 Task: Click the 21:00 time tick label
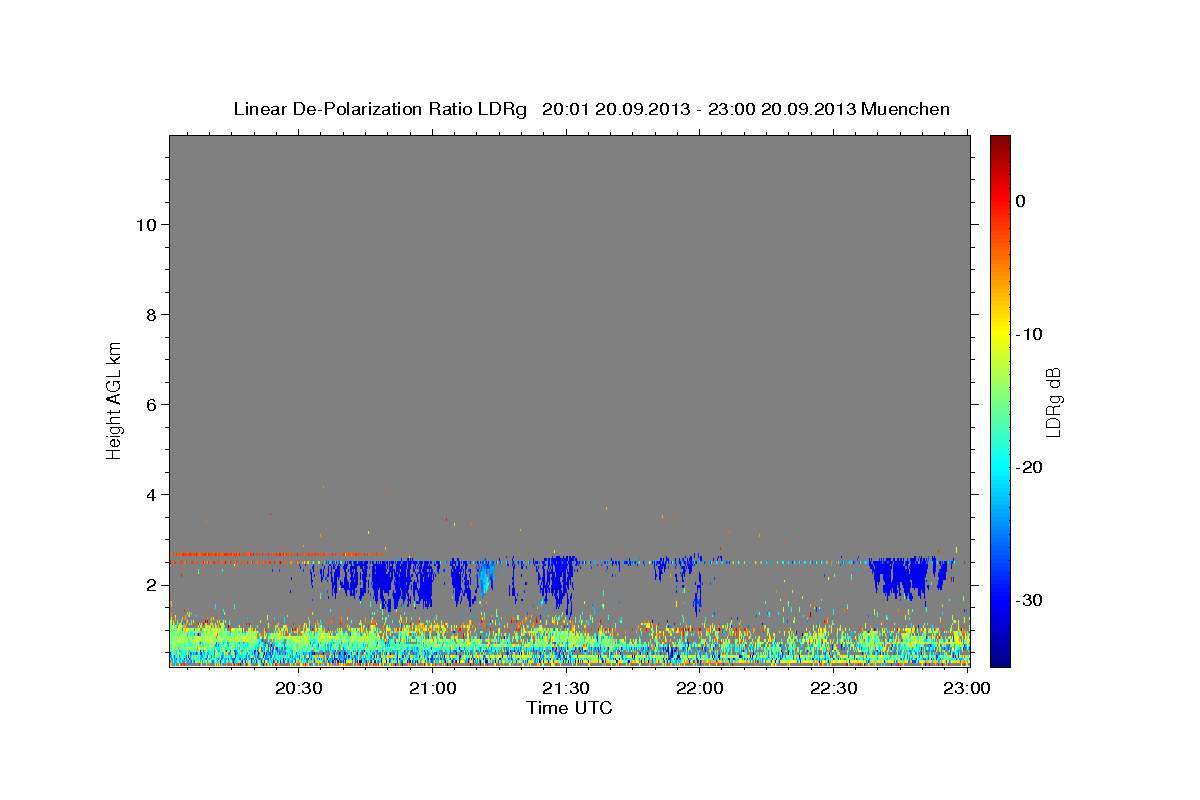coord(432,688)
